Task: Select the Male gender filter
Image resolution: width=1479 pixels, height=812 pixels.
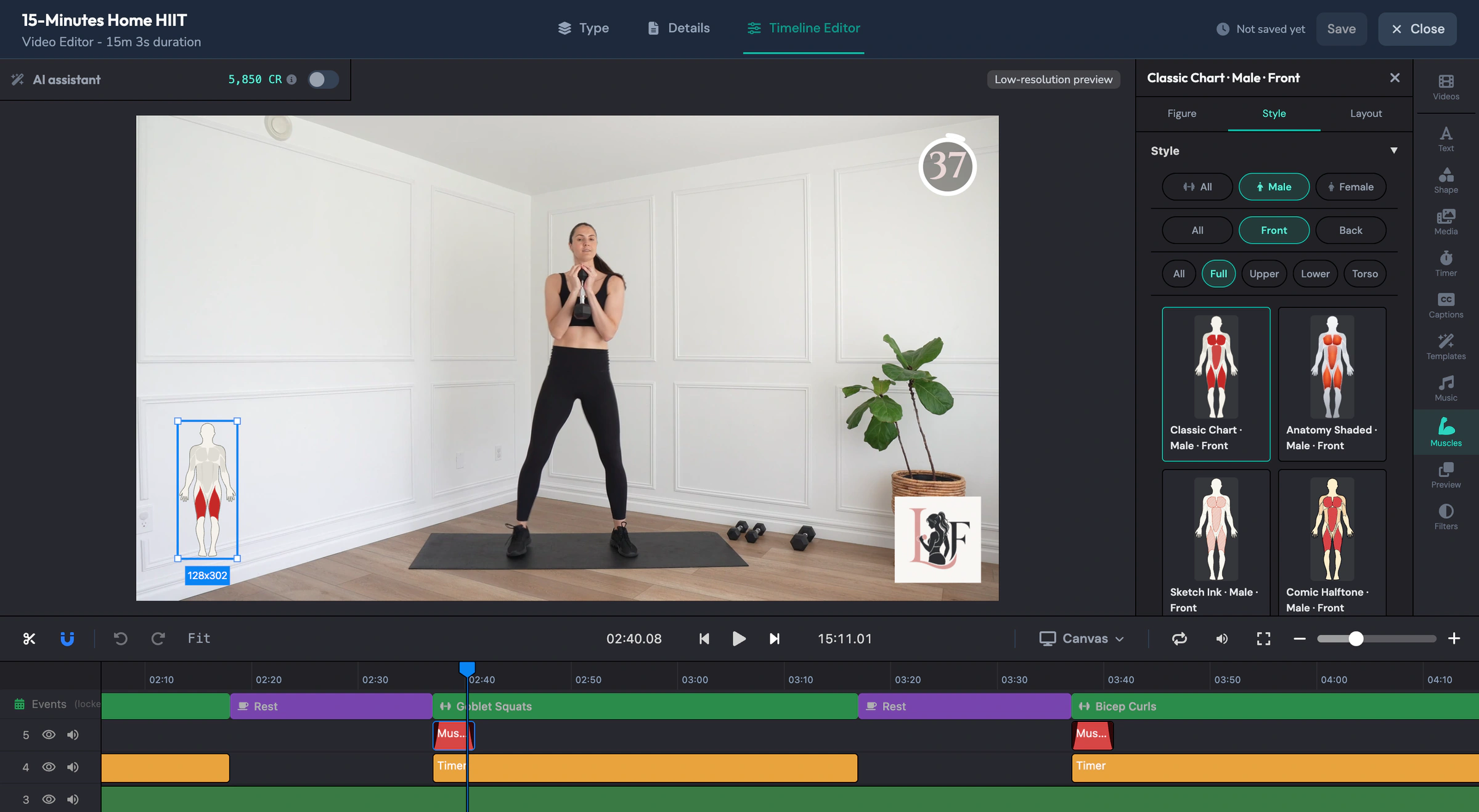Action: pyautogui.click(x=1274, y=187)
